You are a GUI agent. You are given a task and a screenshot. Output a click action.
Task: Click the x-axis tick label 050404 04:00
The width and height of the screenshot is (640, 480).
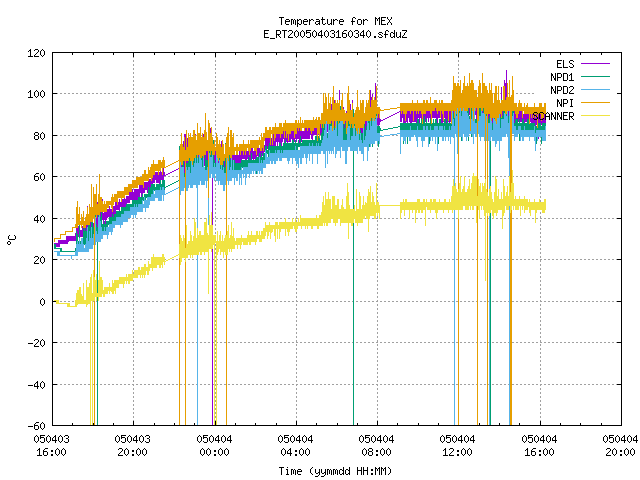tap(295, 446)
